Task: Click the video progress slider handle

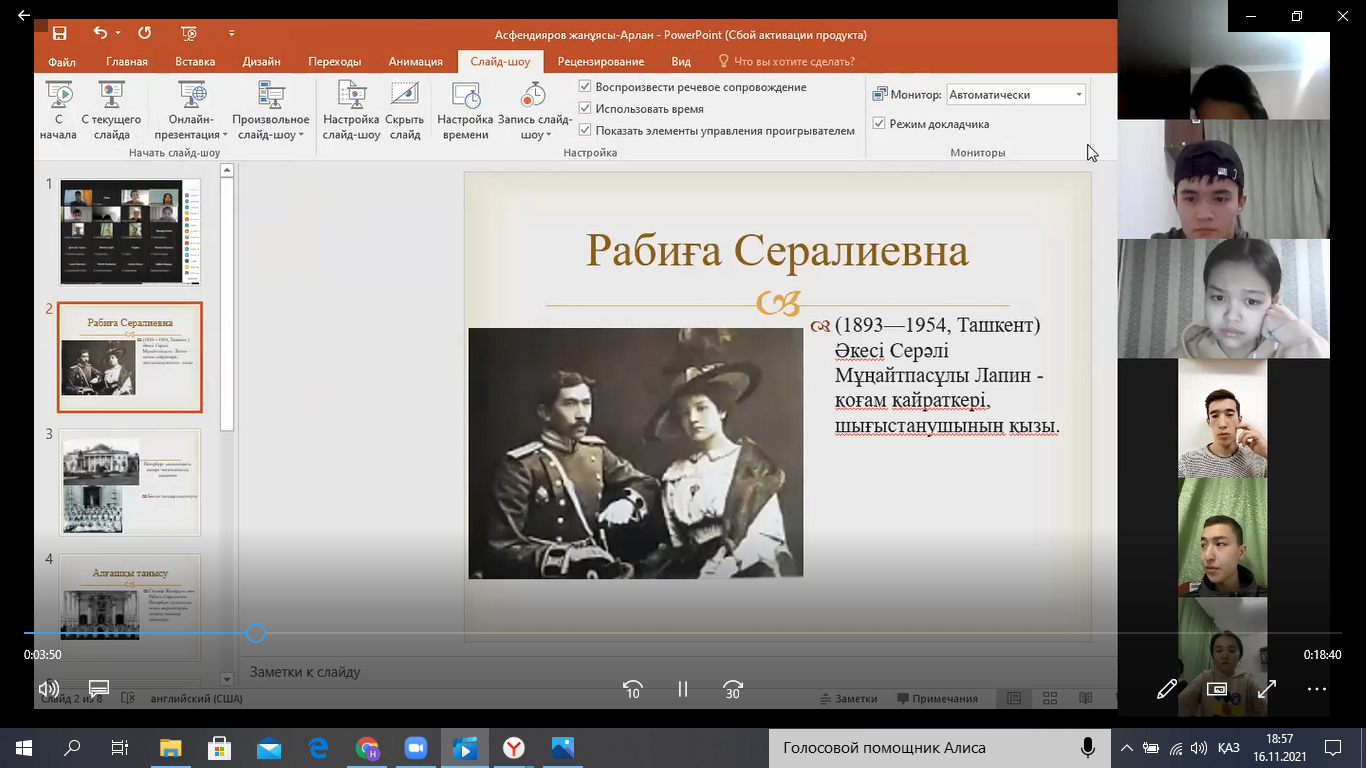Action: (256, 633)
